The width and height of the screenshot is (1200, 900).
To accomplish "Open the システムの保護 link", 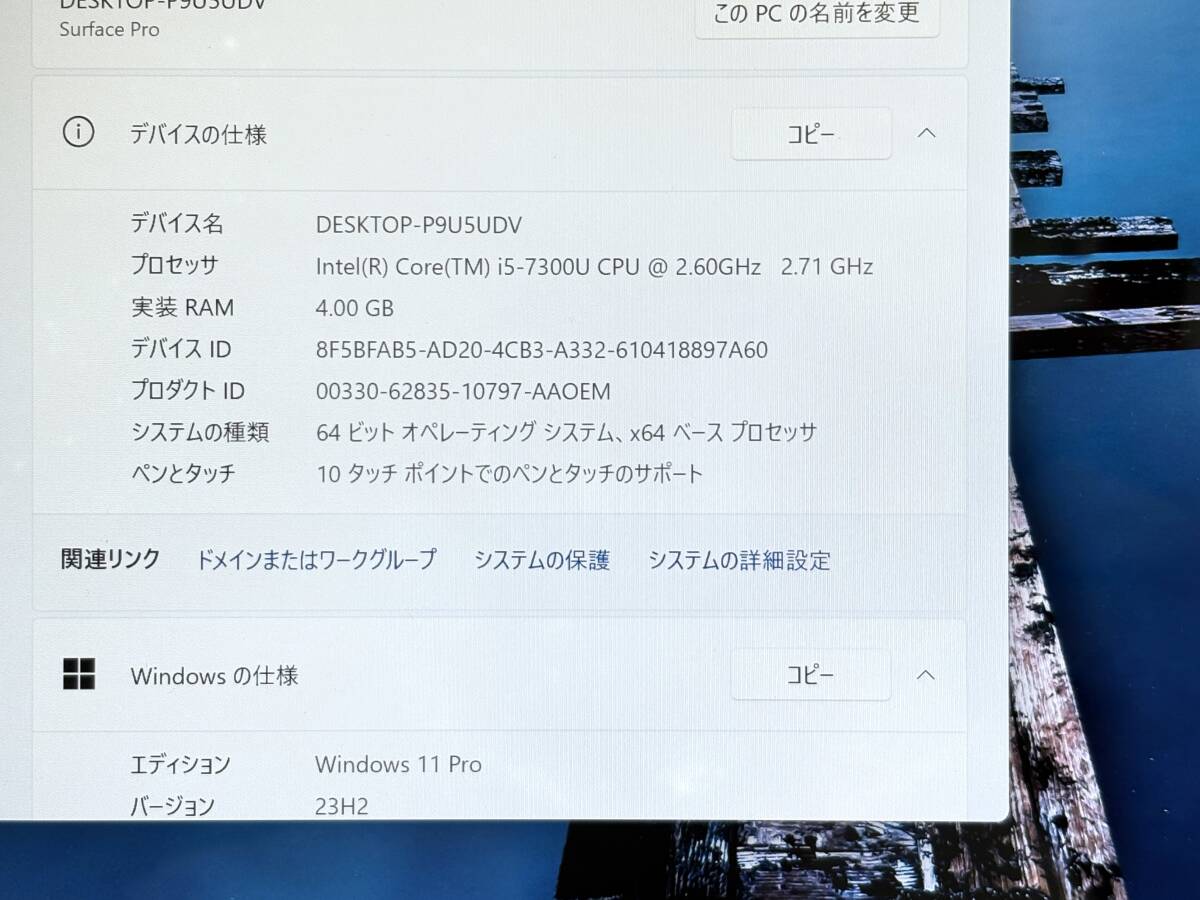I will click(x=541, y=560).
